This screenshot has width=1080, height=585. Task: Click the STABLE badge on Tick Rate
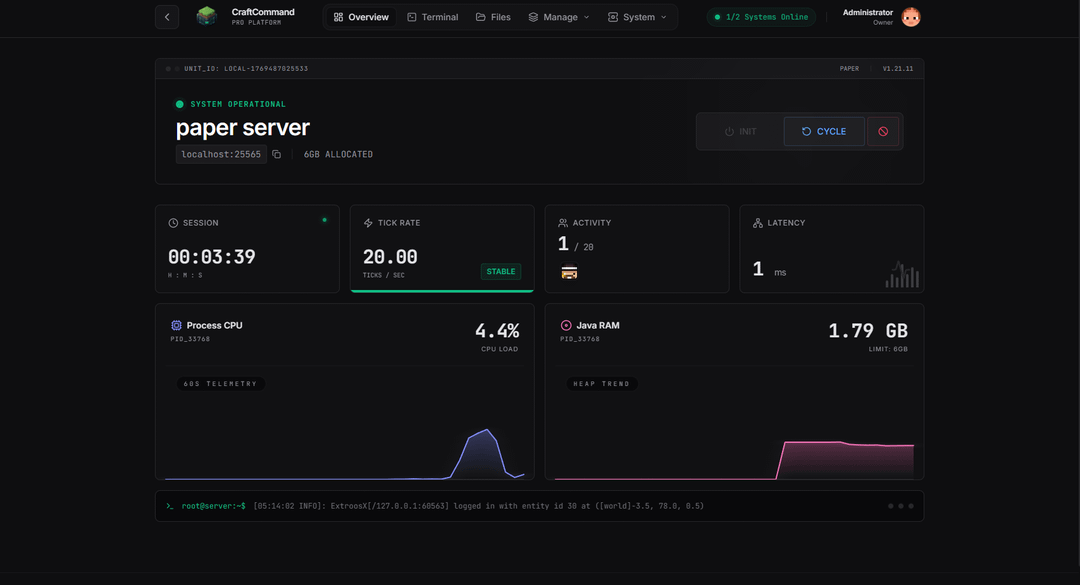(x=500, y=271)
